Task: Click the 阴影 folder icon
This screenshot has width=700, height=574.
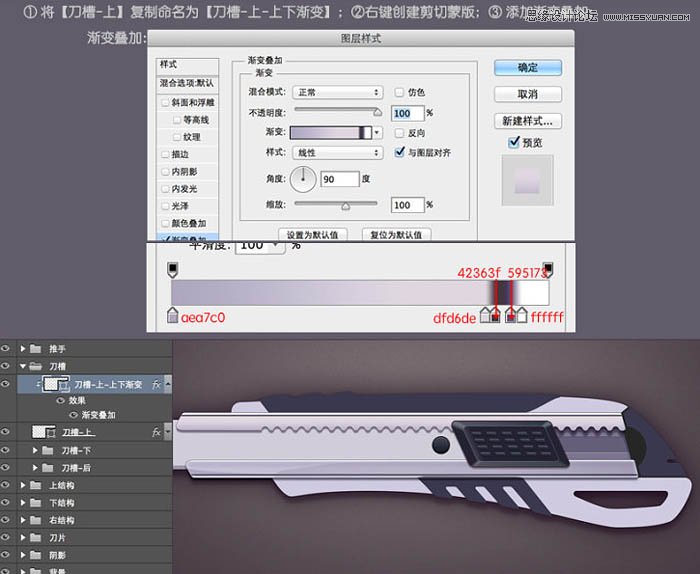Action: [x=35, y=555]
